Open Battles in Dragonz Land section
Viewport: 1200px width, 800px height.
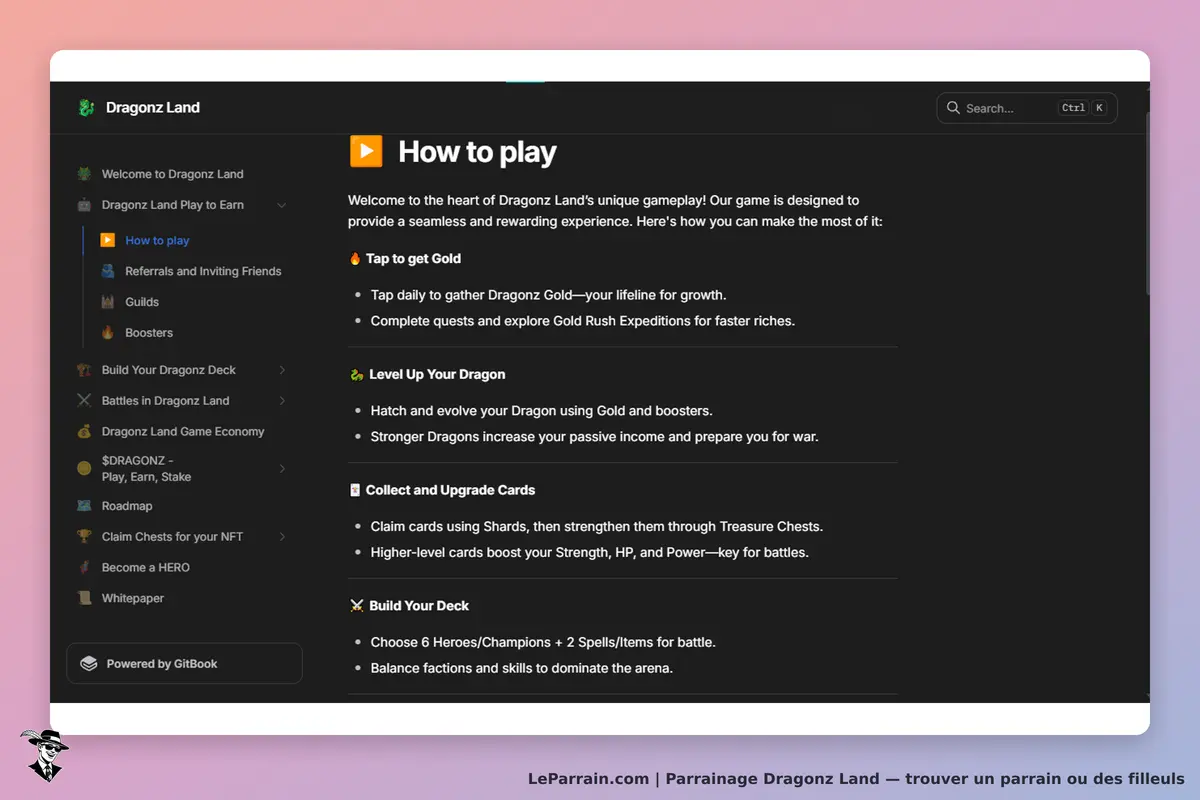(165, 401)
